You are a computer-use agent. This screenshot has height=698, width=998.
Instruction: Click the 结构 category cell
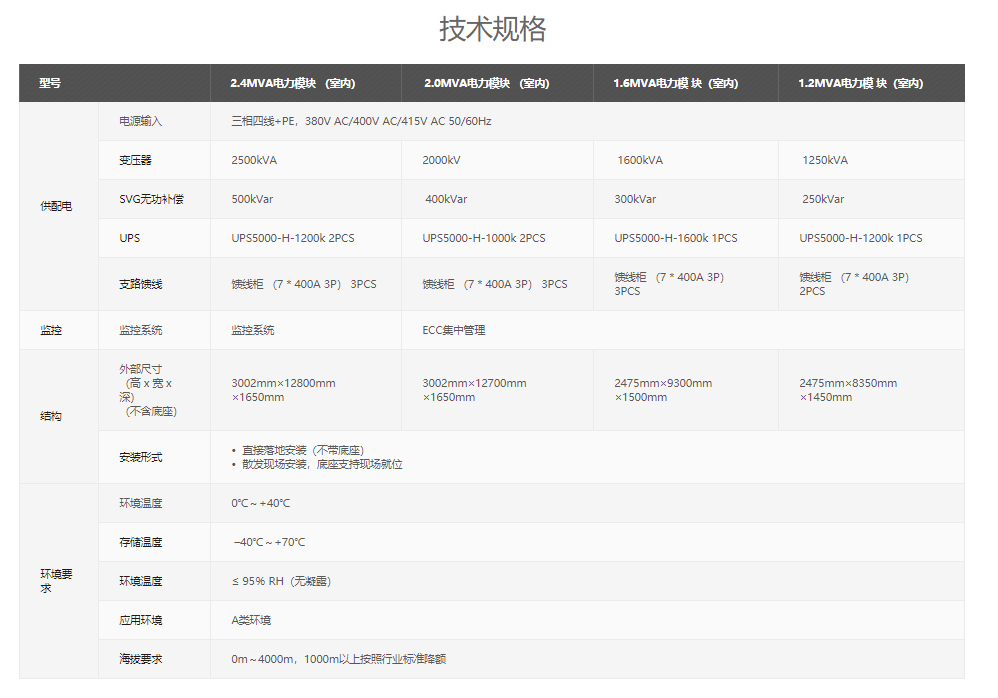50,416
